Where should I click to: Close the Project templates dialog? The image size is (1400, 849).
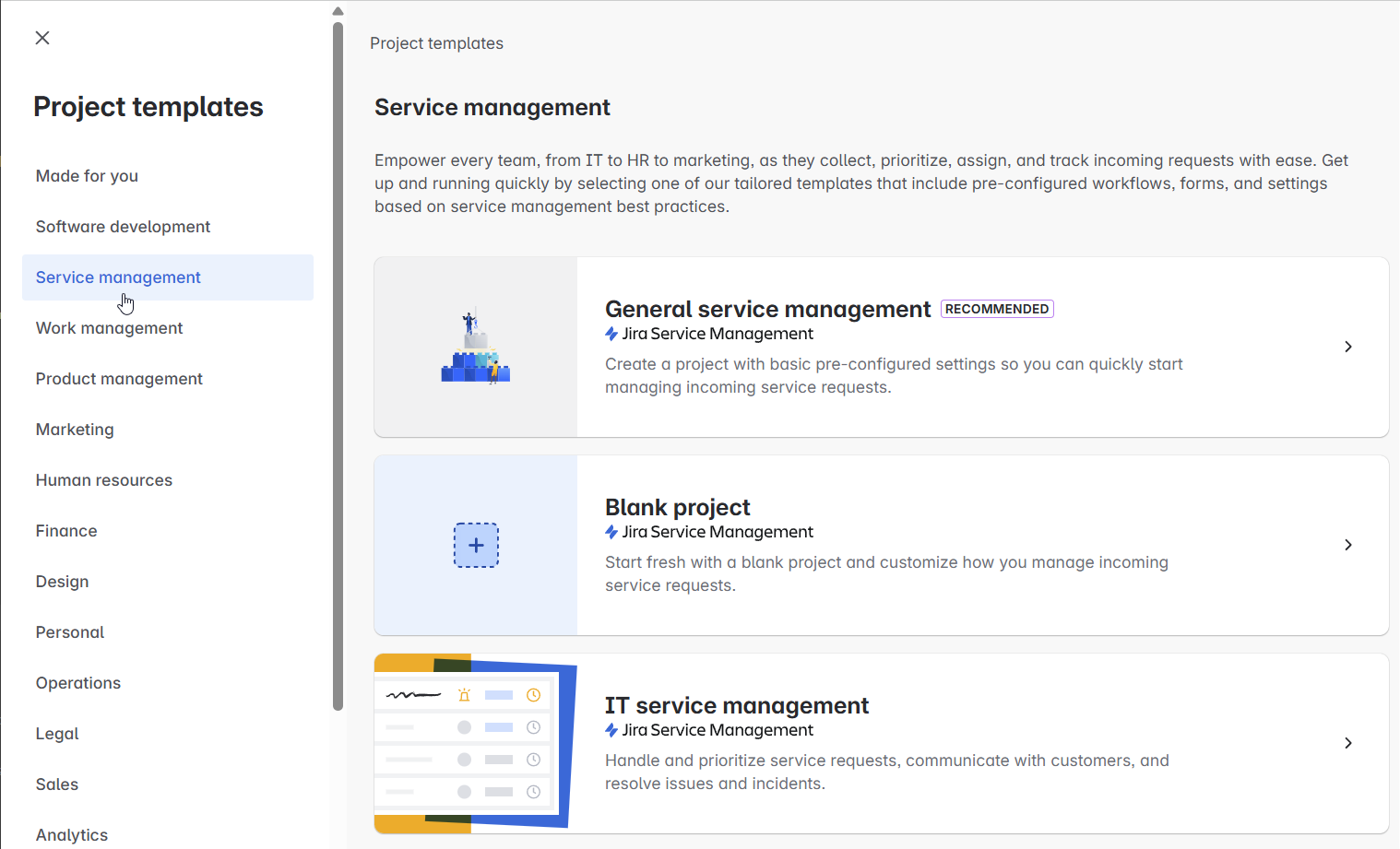[x=42, y=38]
